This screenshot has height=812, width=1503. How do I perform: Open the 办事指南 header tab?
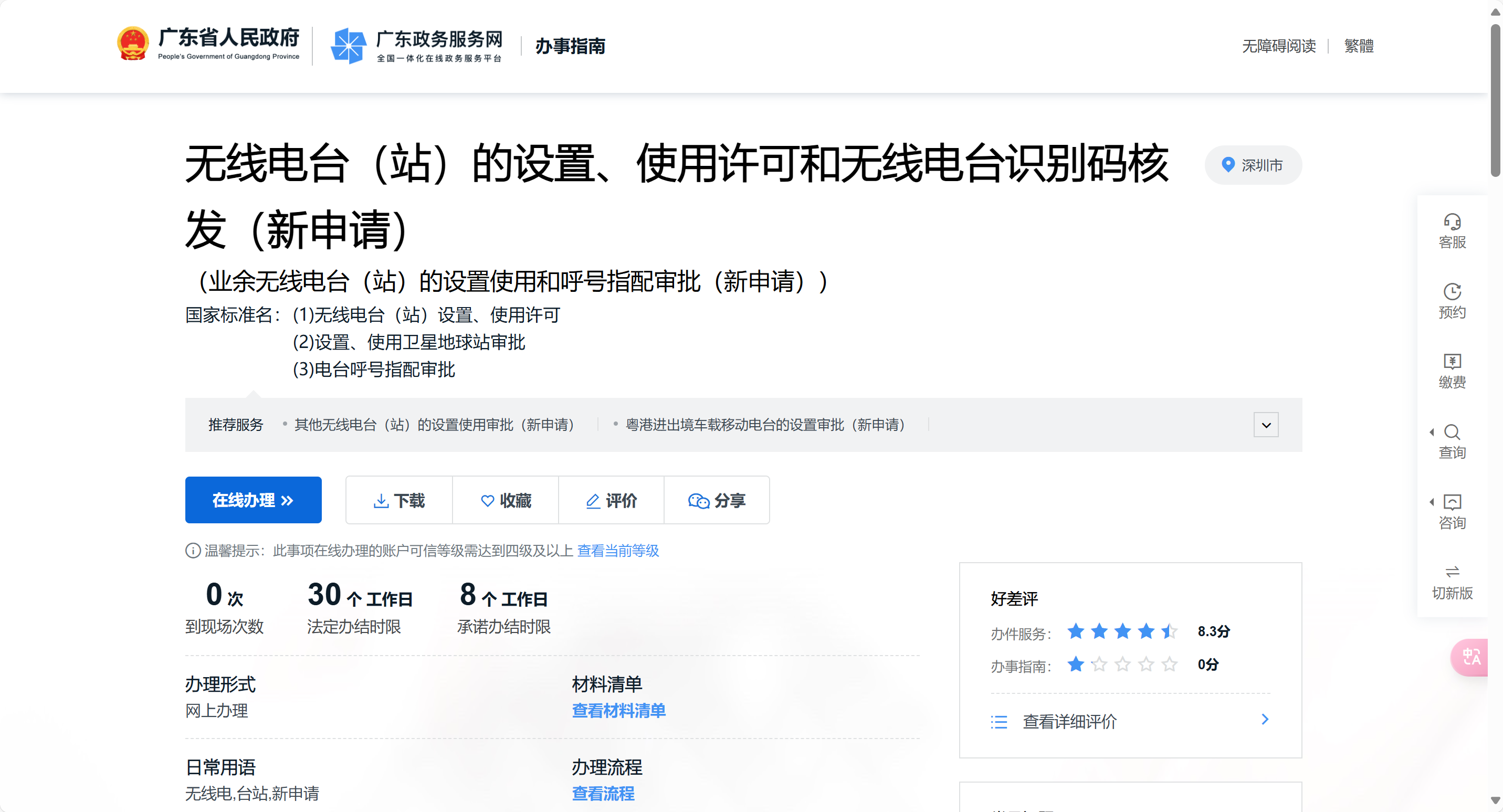point(570,46)
